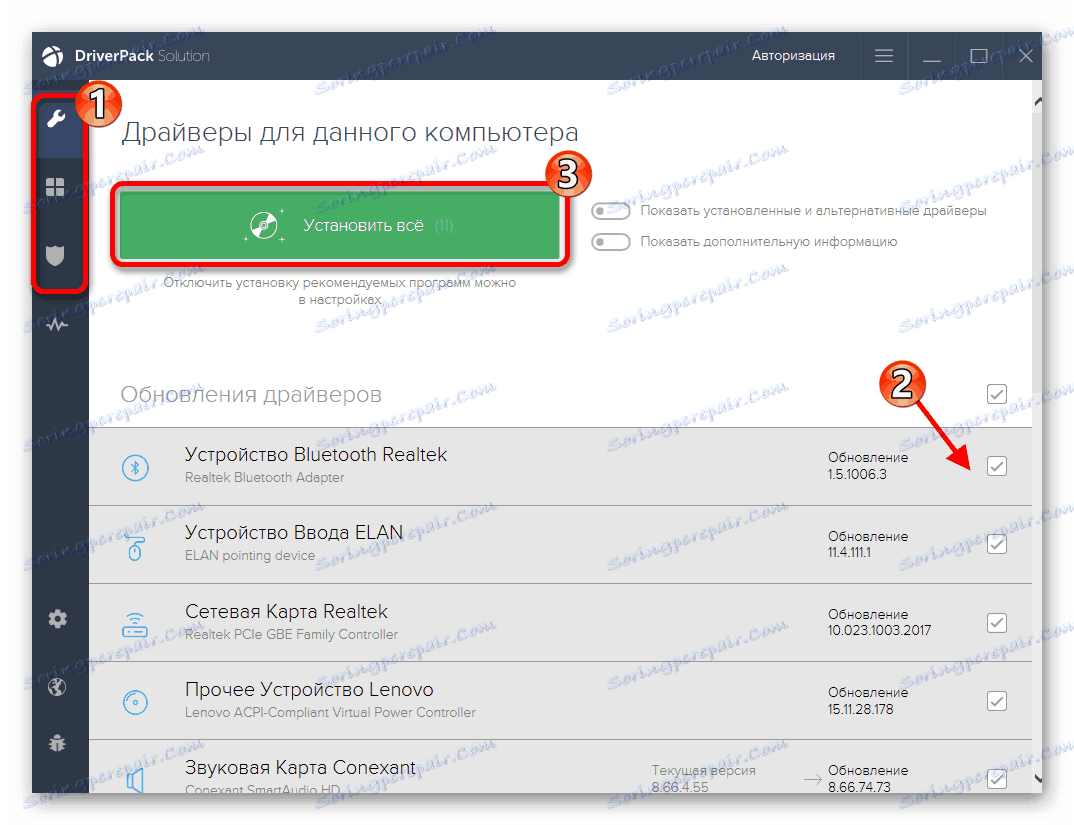Click the mouse icon of ELAN device
The width and height of the screenshot is (1074, 825).
tap(135, 547)
